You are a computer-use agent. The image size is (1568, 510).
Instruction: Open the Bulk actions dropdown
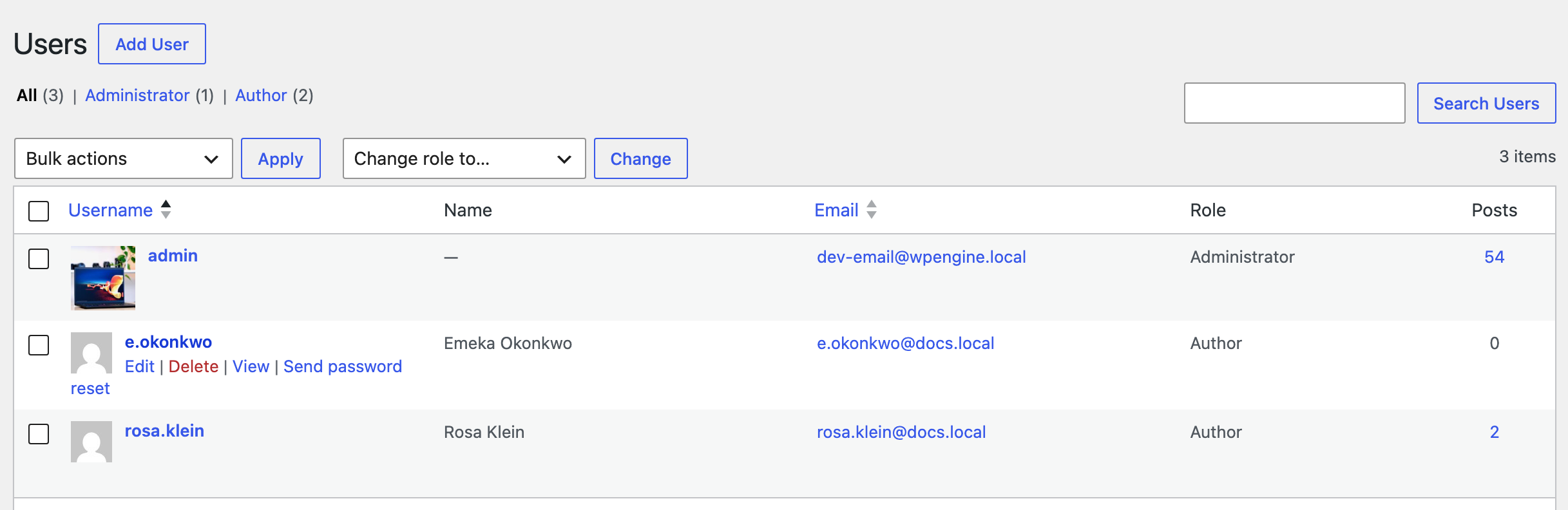coord(123,158)
